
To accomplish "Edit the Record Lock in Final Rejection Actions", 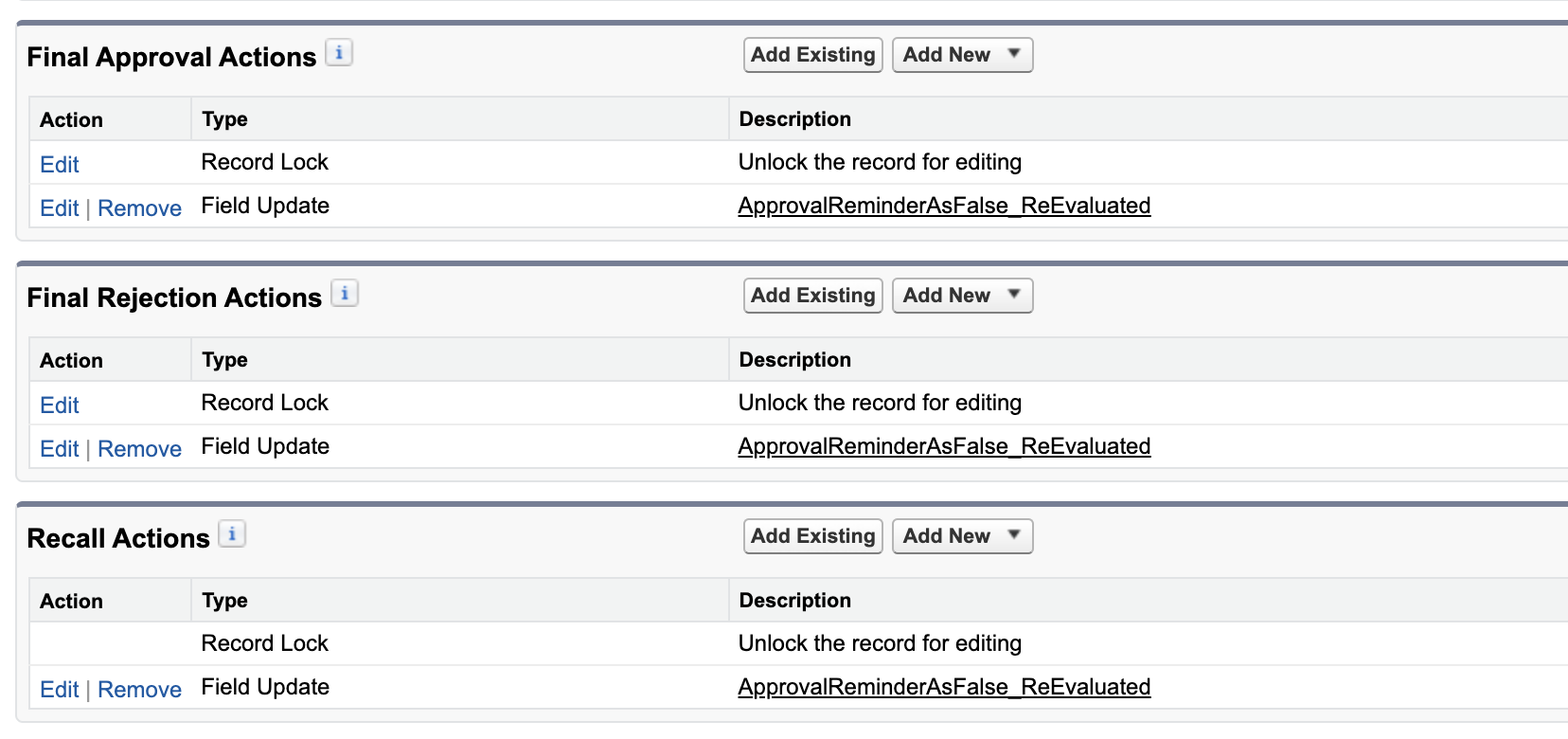I will [x=59, y=405].
